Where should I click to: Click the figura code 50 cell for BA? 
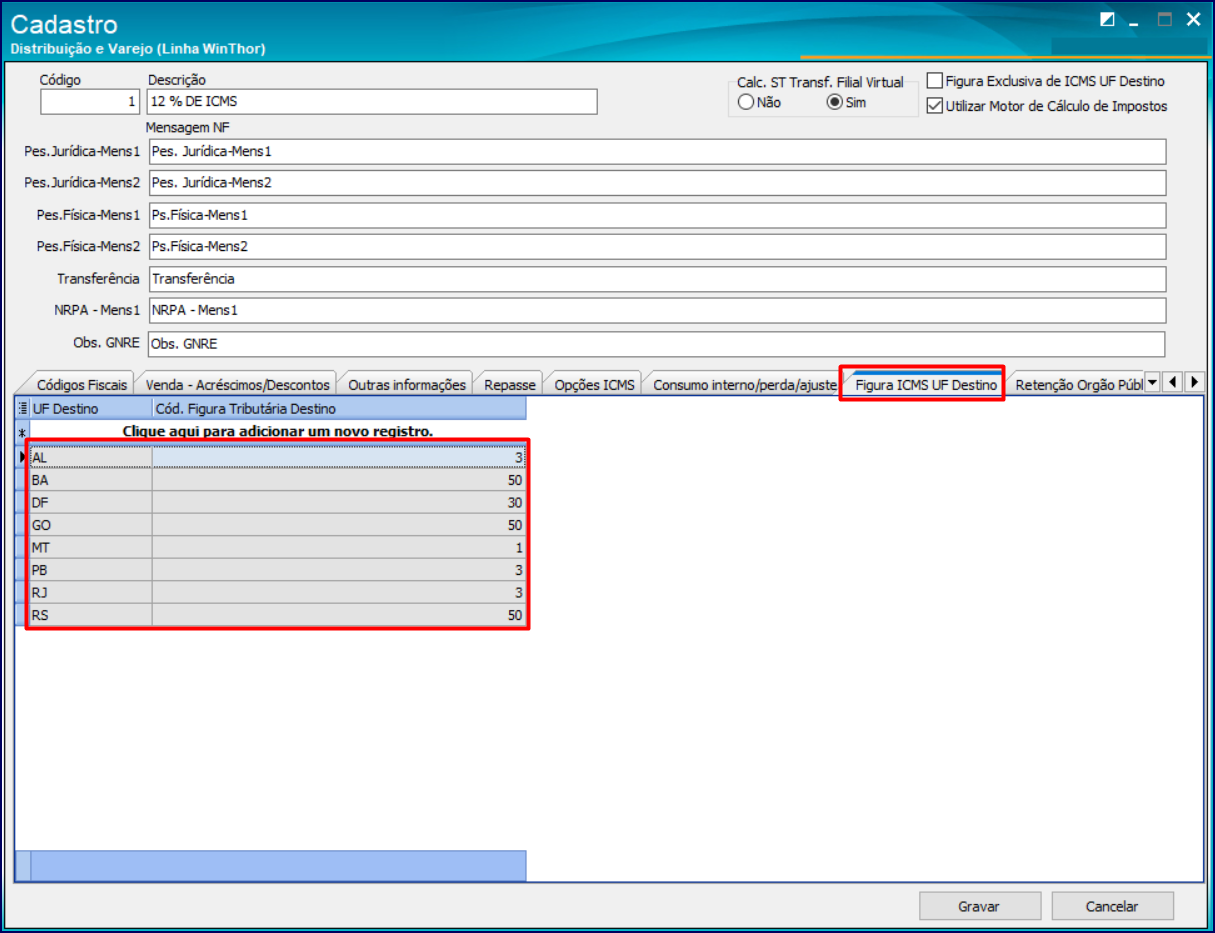pyautogui.click(x=339, y=480)
